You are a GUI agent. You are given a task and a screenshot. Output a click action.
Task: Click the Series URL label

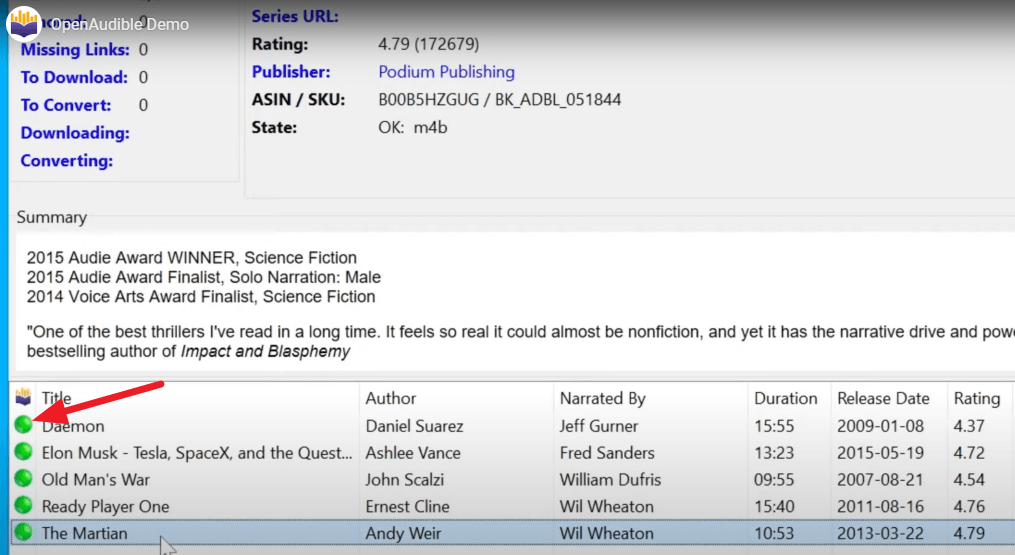coord(295,16)
